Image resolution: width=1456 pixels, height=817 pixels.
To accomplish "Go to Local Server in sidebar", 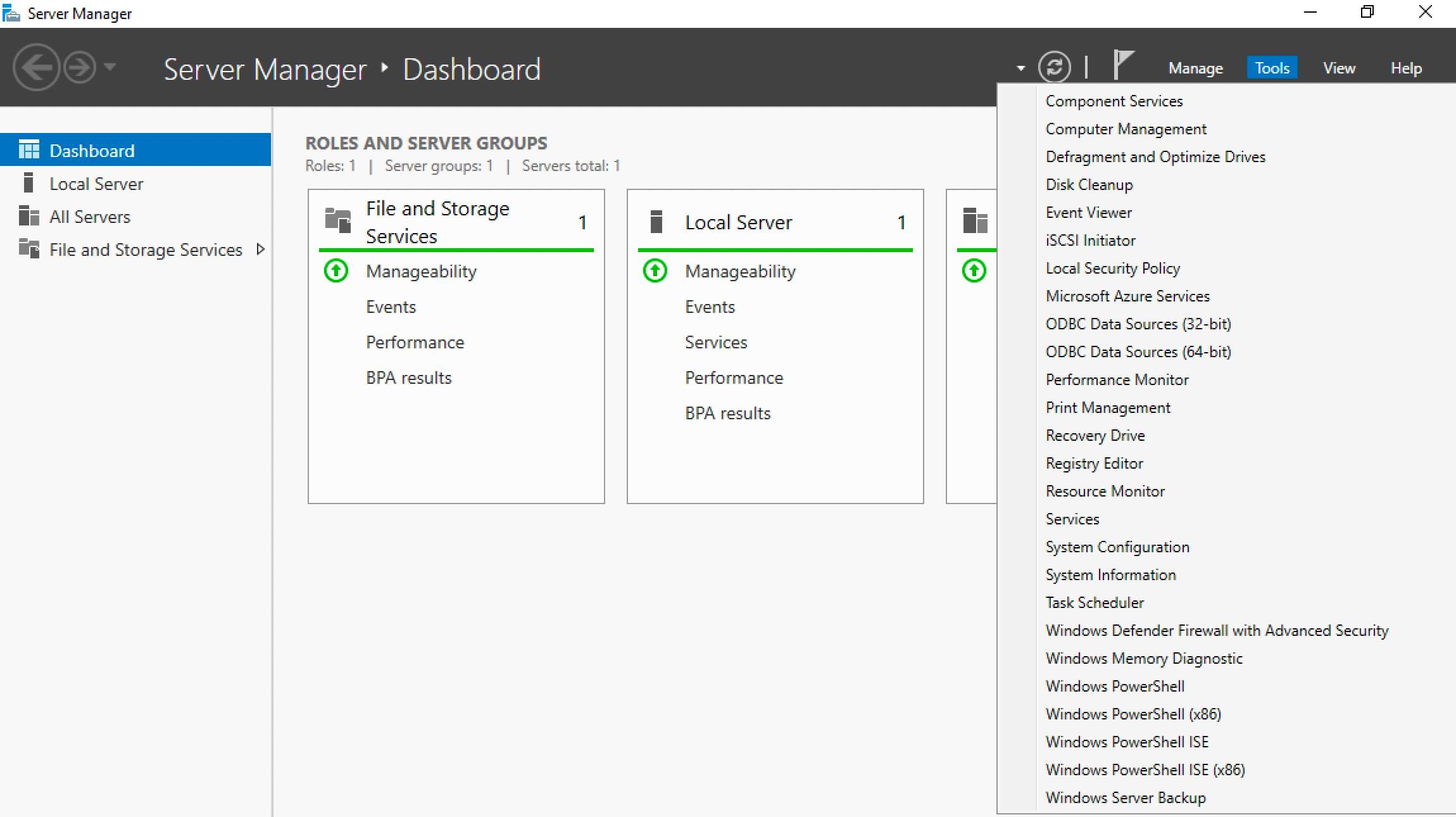I will [96, 184].
